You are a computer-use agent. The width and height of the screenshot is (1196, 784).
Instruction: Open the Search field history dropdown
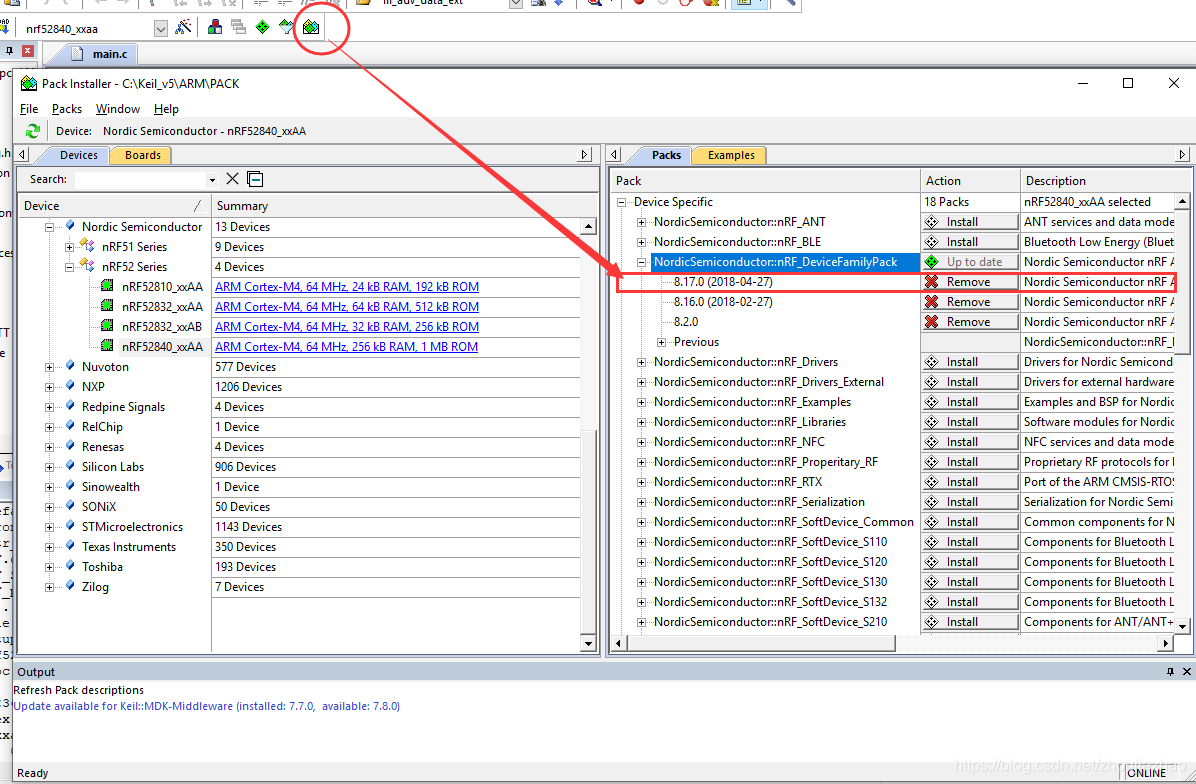point(212,180)
